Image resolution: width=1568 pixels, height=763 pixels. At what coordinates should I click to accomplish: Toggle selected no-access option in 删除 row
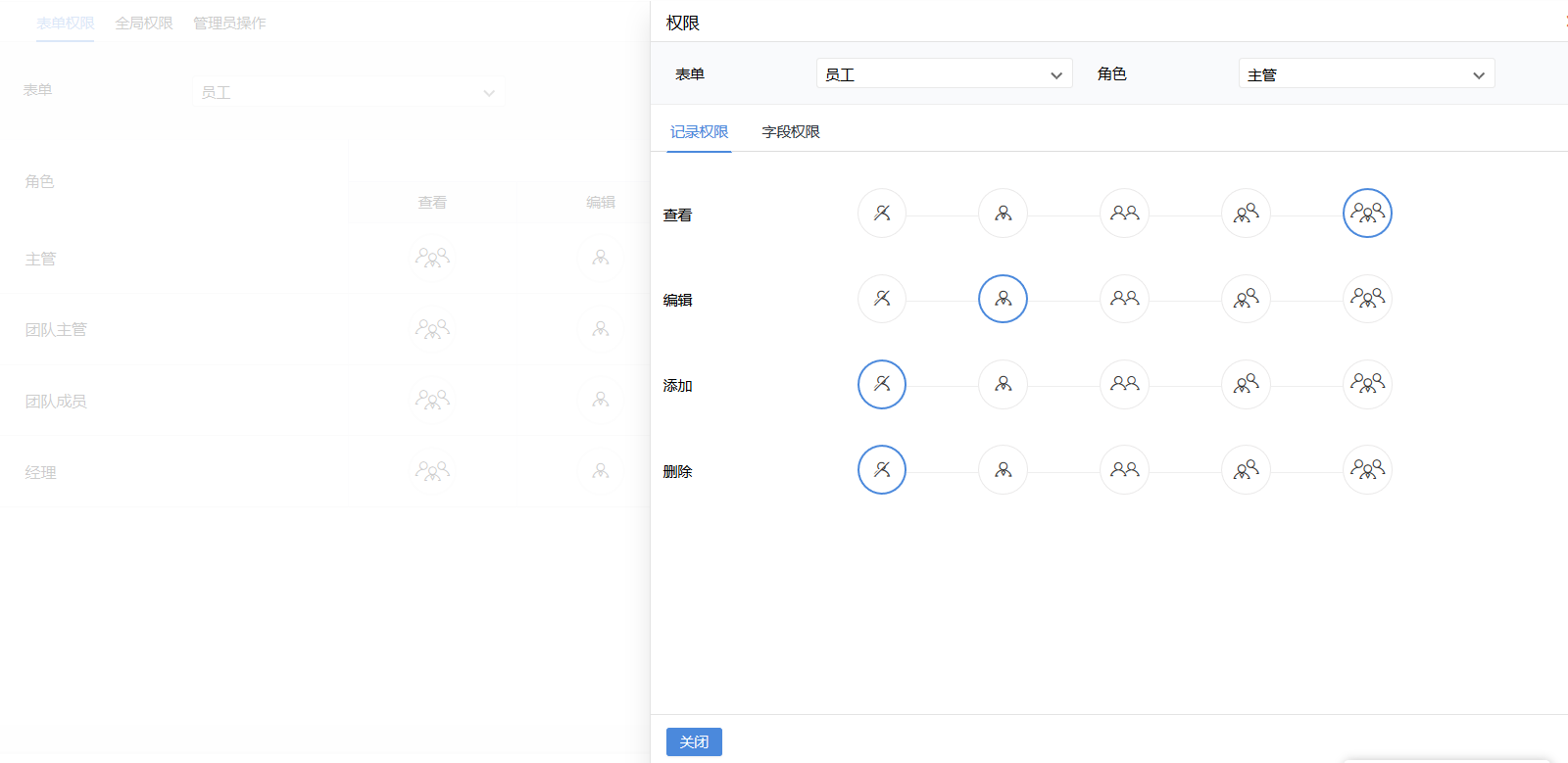coord(881,470)
